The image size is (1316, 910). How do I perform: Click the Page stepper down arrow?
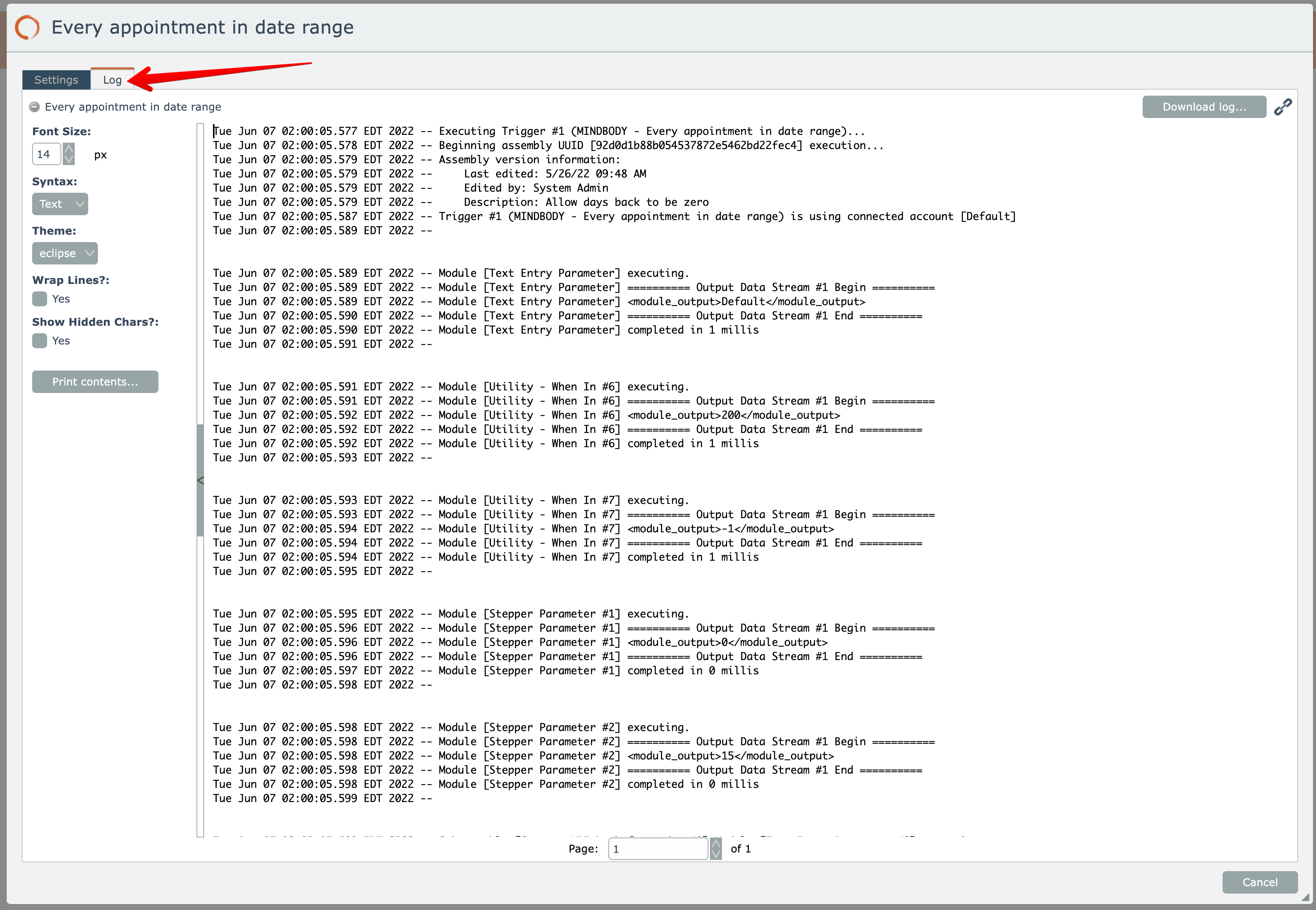pos(716,854)
